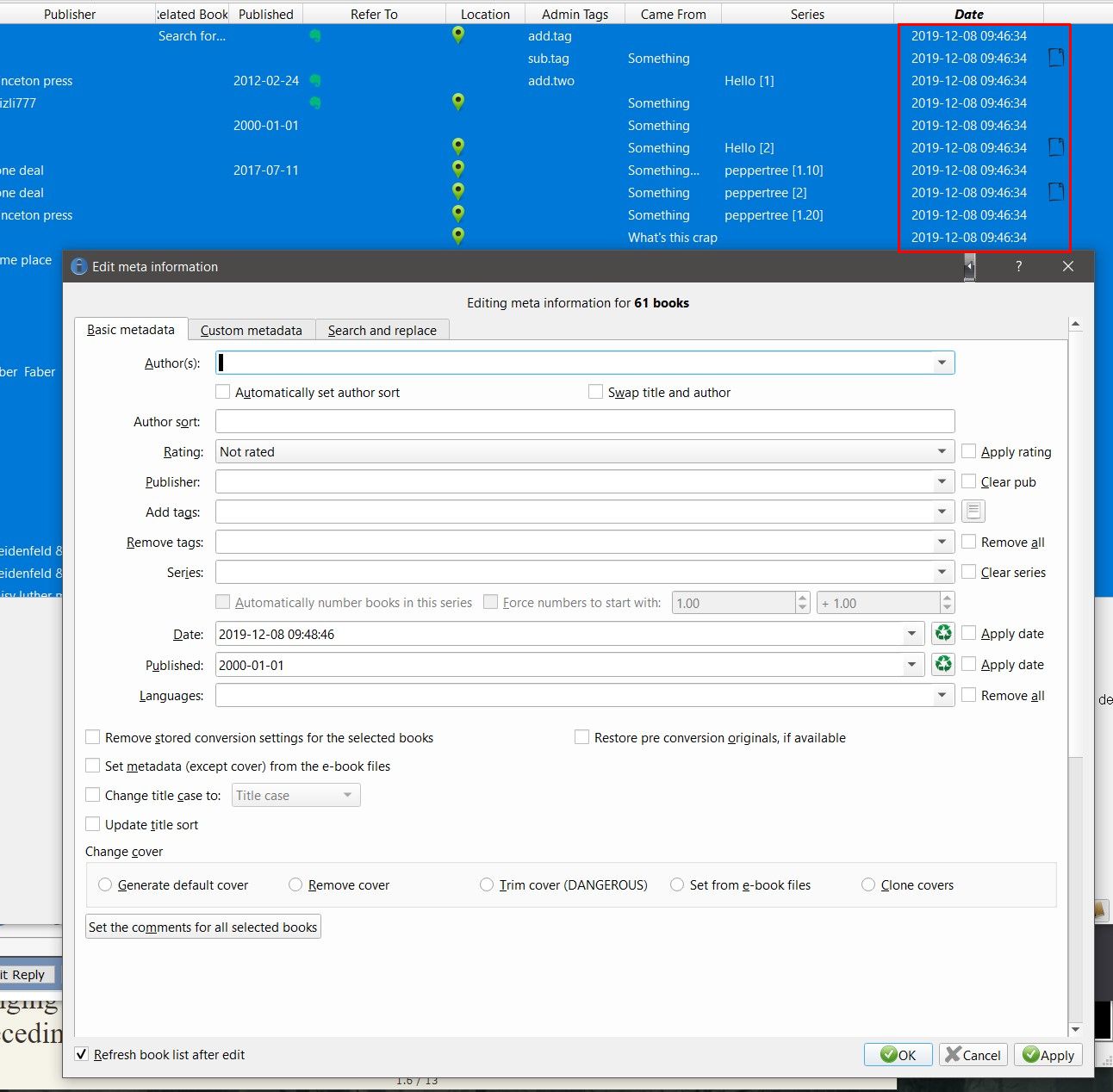Select the Remove cover radio option
This screenshot has height=1092, width=1113.
coord(295,885)
